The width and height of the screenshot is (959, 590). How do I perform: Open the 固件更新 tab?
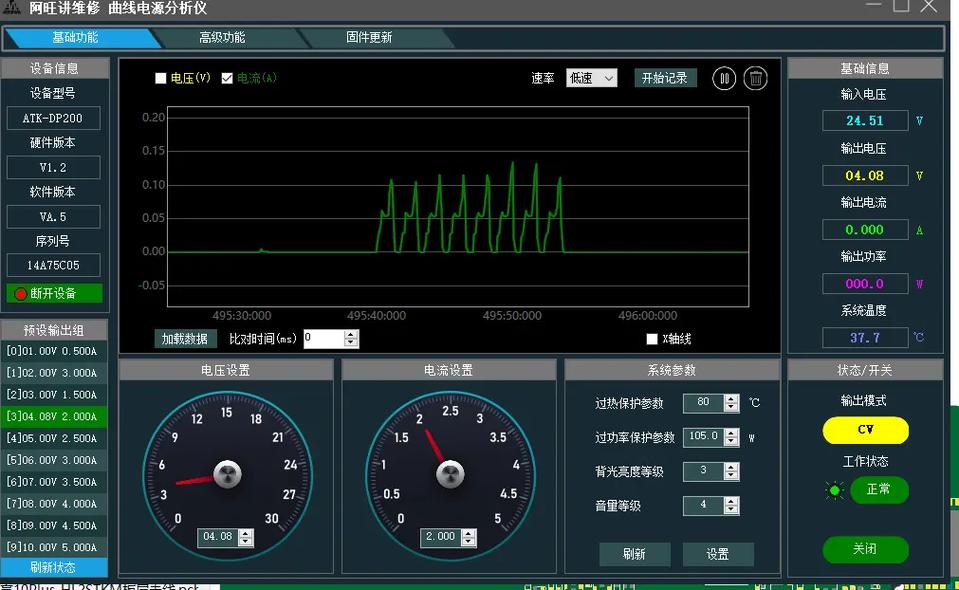[369, 38]
